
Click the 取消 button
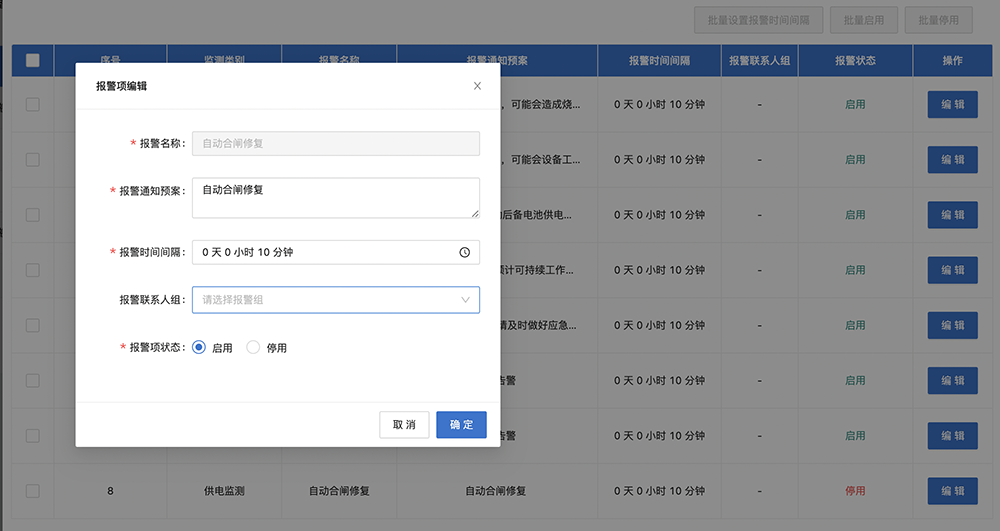point(404,425)
